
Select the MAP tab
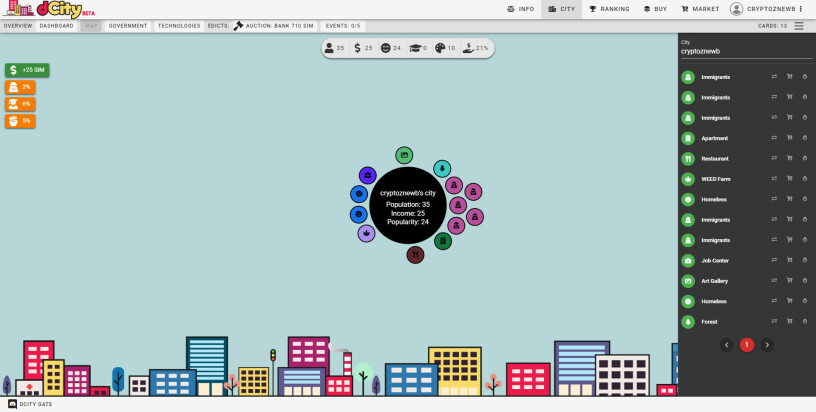(91, 26)
